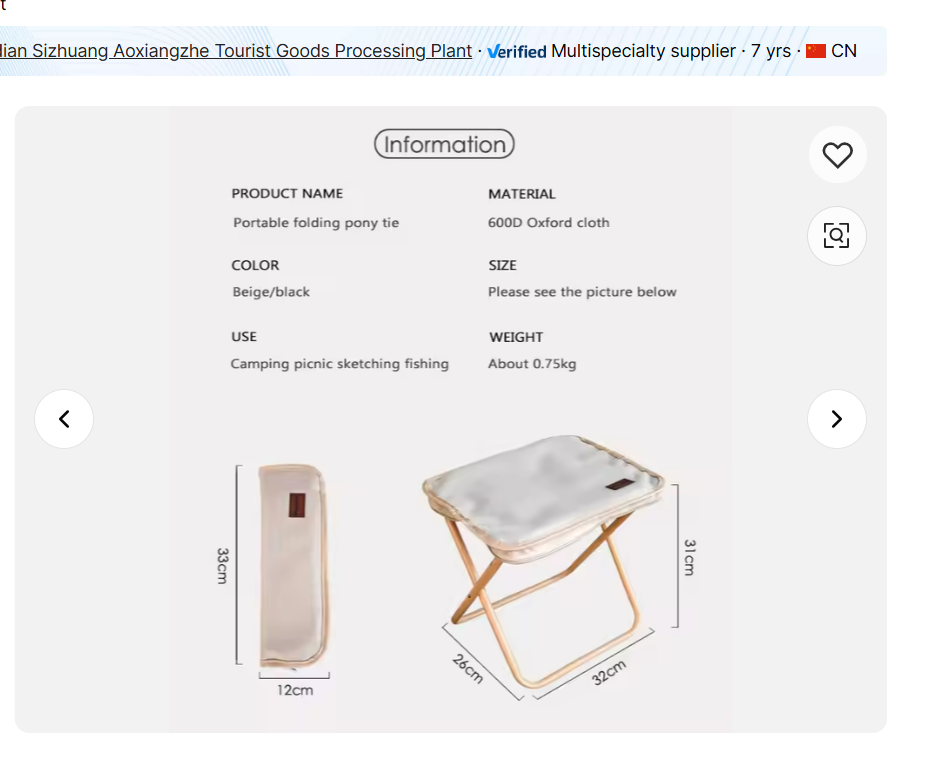Click the 32cm width dimension label

pos(609,672)
